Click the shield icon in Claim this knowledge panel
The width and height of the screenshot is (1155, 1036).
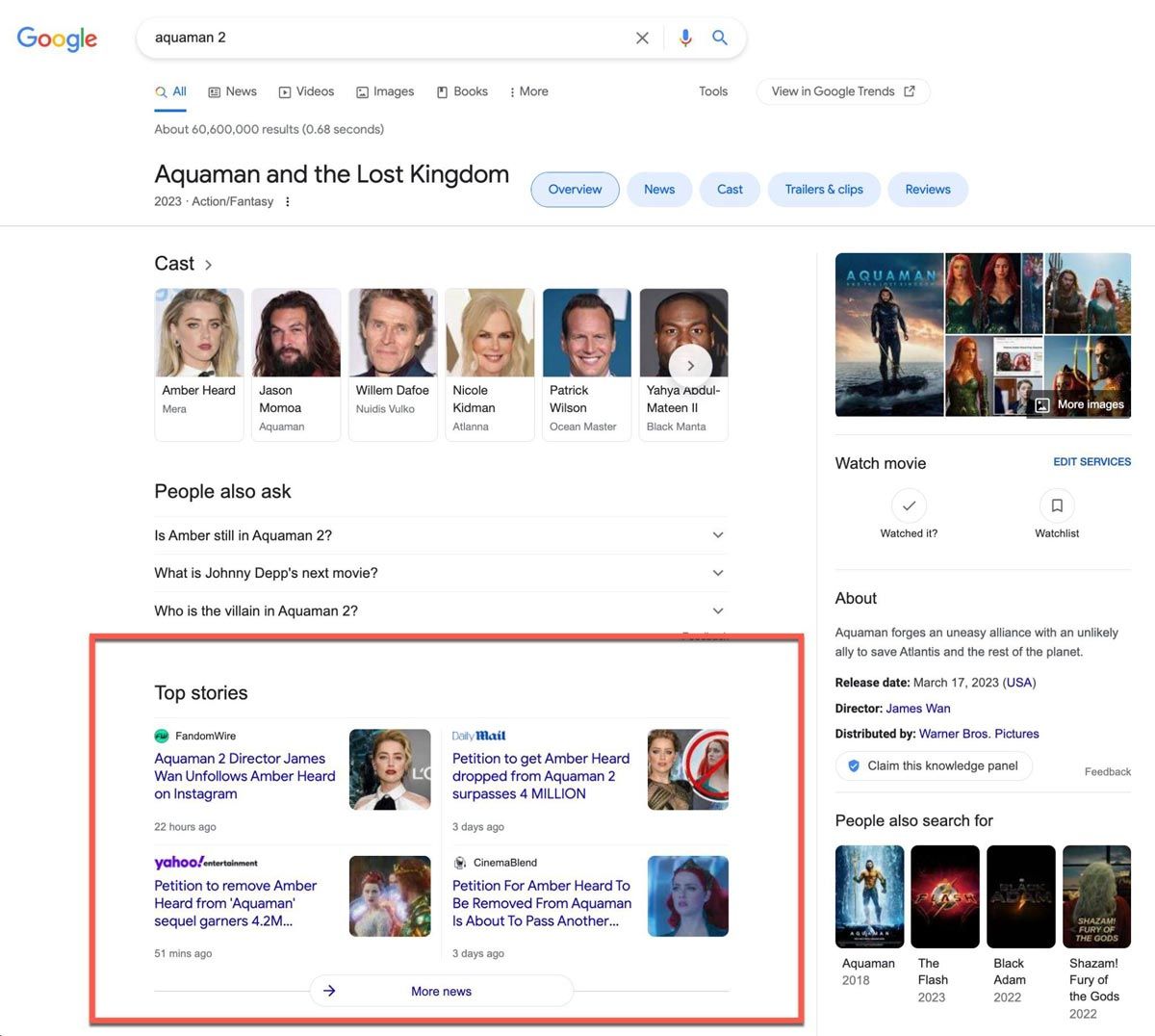click(x=853, y=765)
